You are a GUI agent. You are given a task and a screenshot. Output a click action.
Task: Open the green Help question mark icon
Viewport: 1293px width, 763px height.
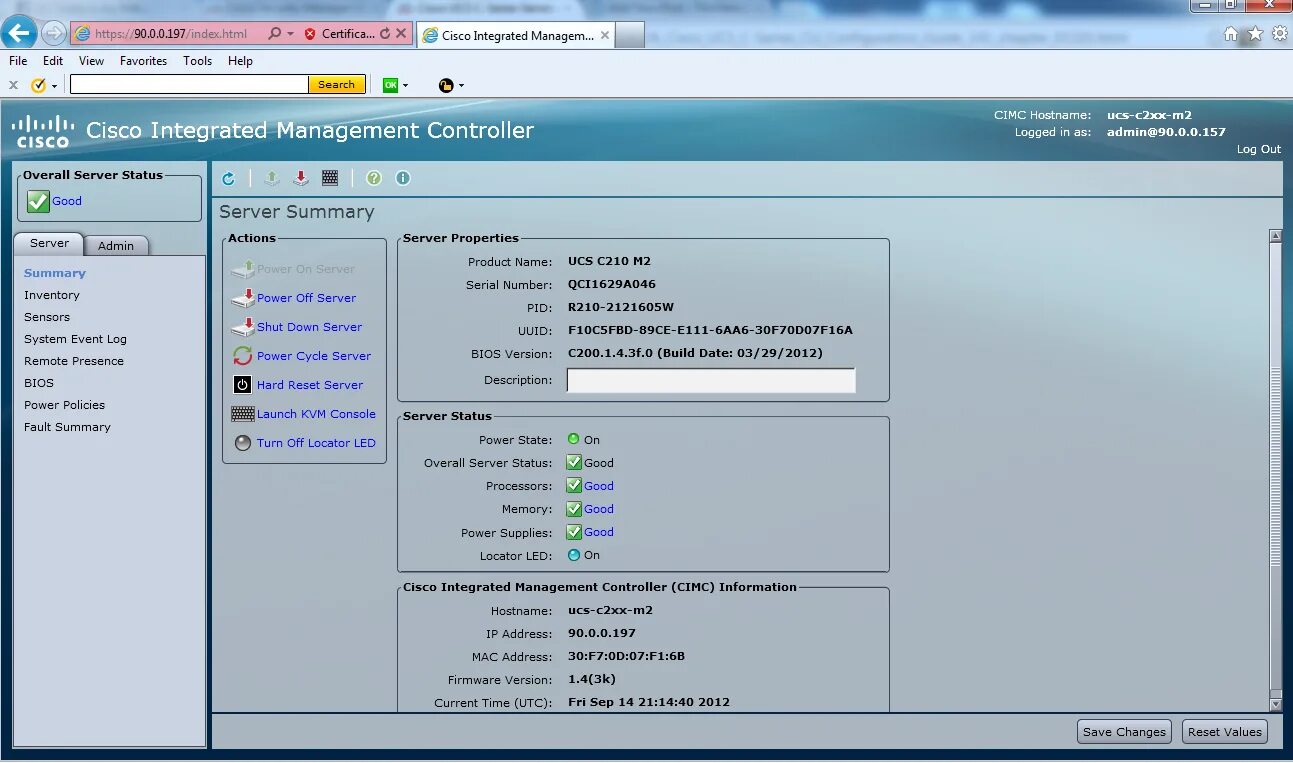pos(374,178)
